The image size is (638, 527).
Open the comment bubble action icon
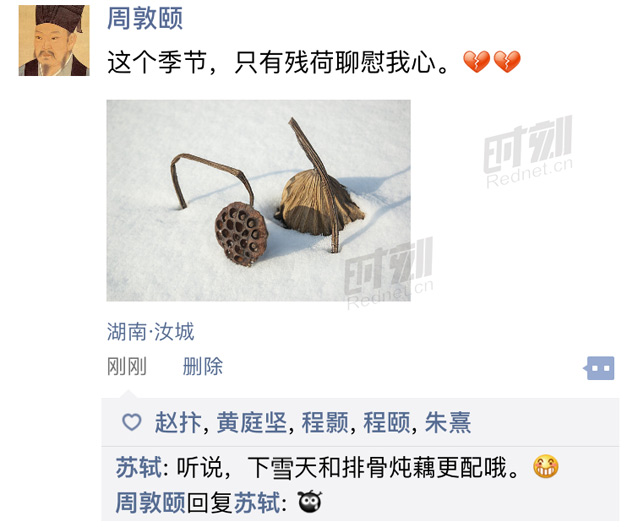pos(599,368)
